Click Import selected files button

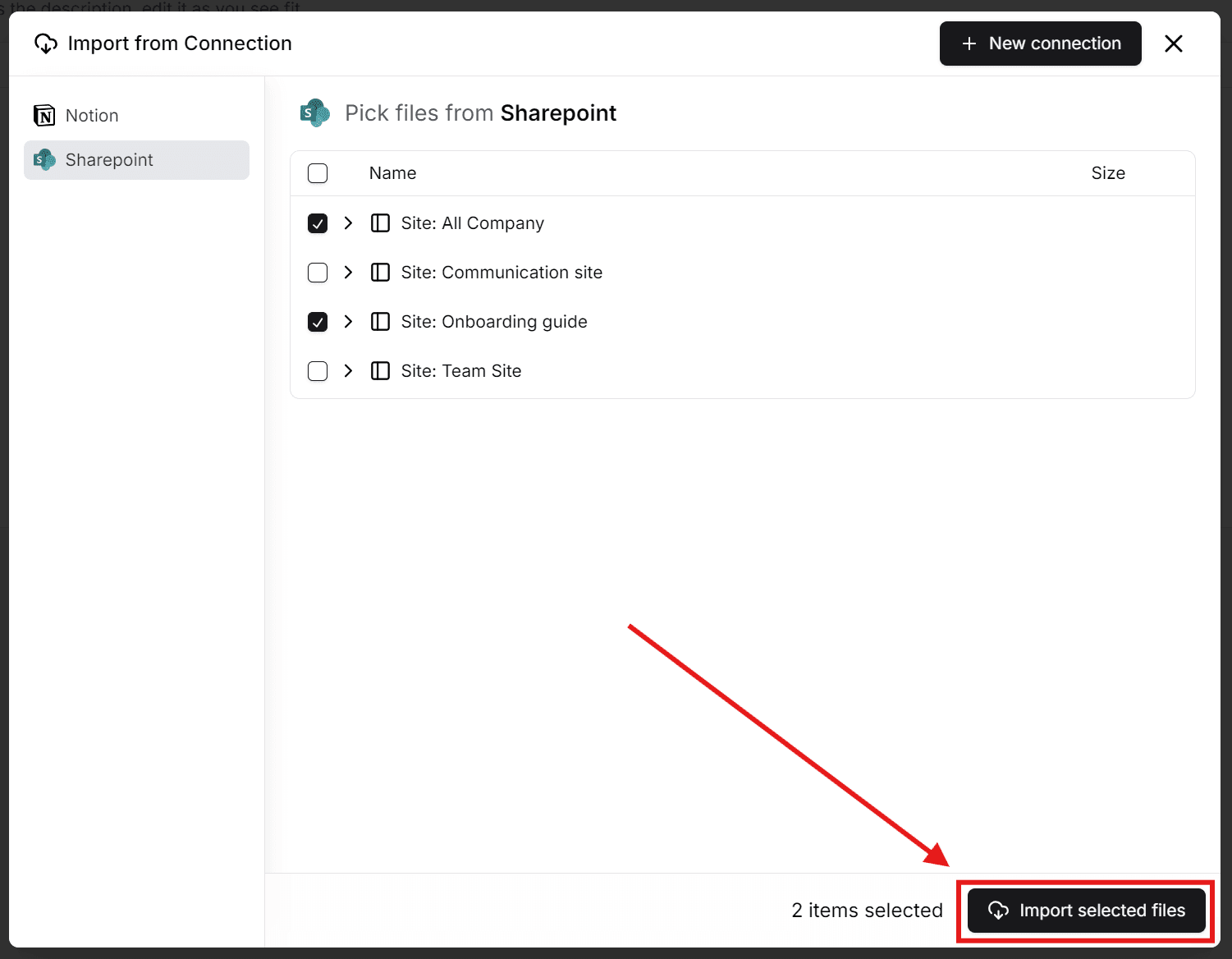(x=1086, y=911)
